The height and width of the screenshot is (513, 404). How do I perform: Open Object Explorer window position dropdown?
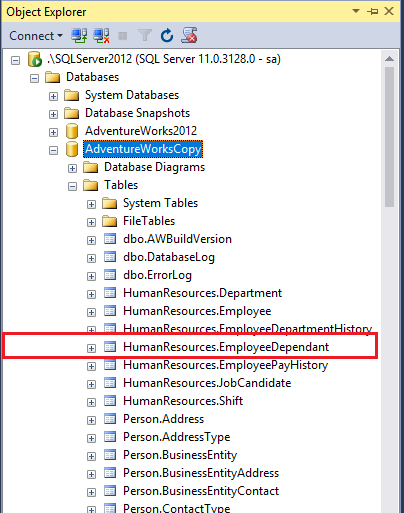[356, 11]
